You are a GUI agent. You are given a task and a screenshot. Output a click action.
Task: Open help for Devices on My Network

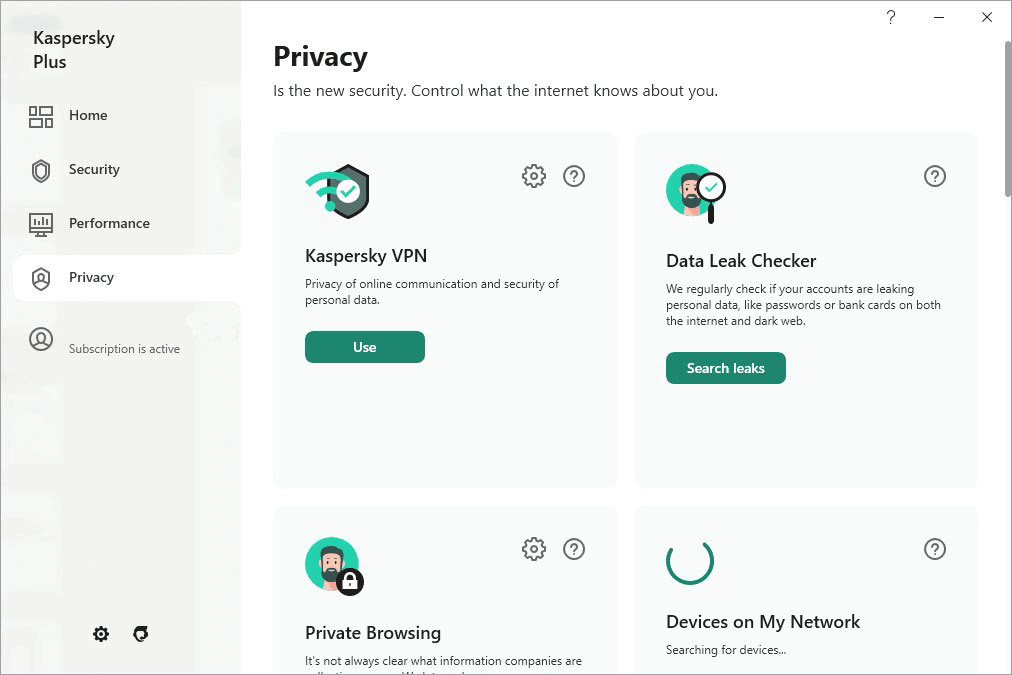point(935,548)
